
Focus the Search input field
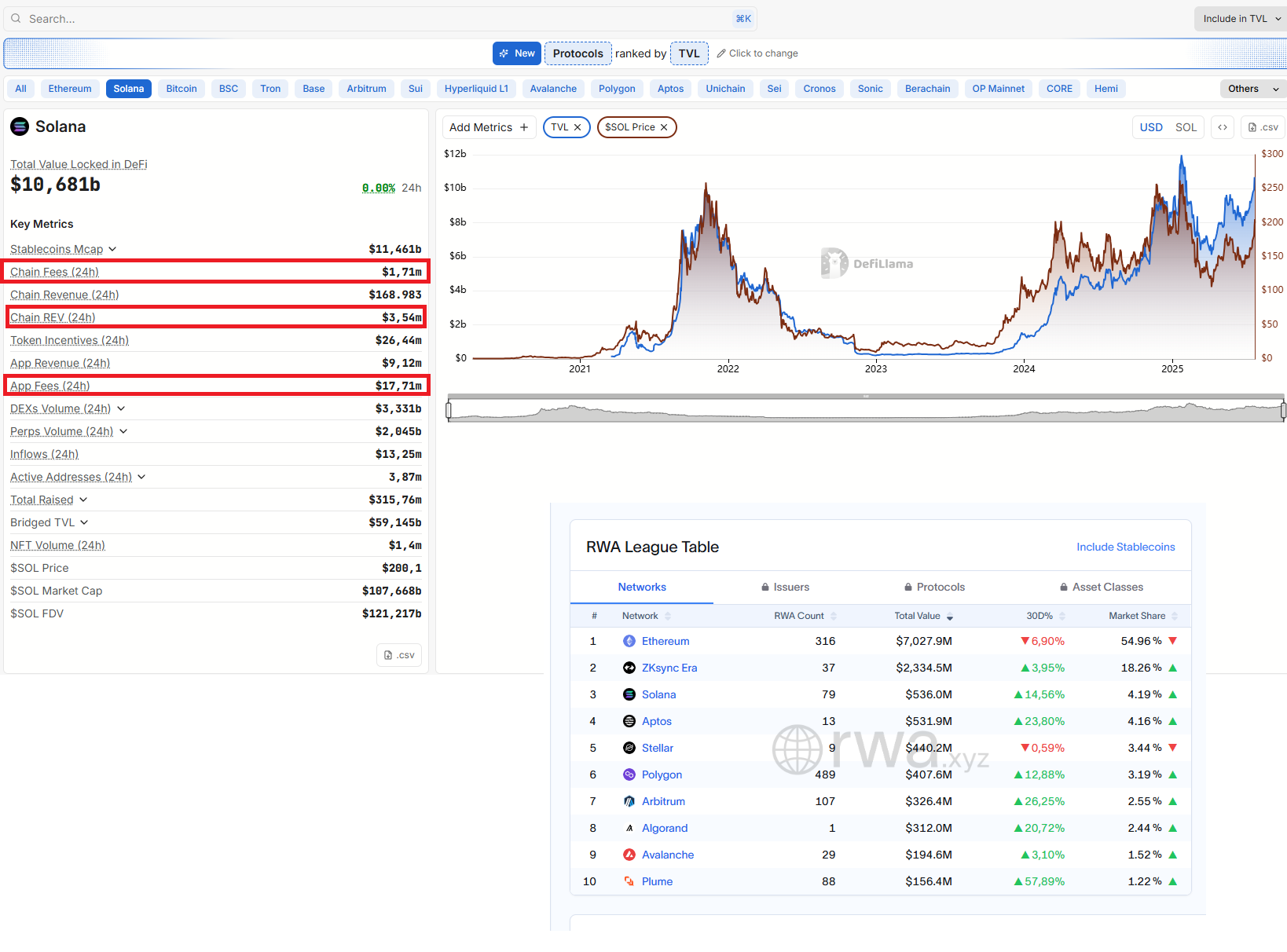pos(380,19)
